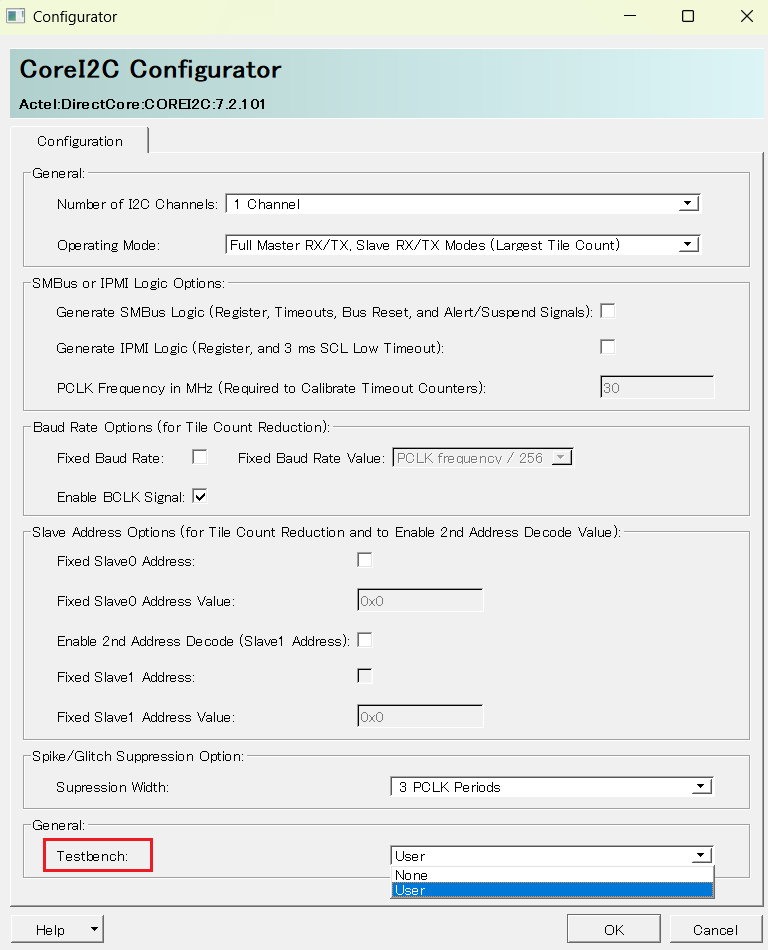768x950 pixels.
Task: Open the Supression Width dropdown
Action: tap(701, 787)
